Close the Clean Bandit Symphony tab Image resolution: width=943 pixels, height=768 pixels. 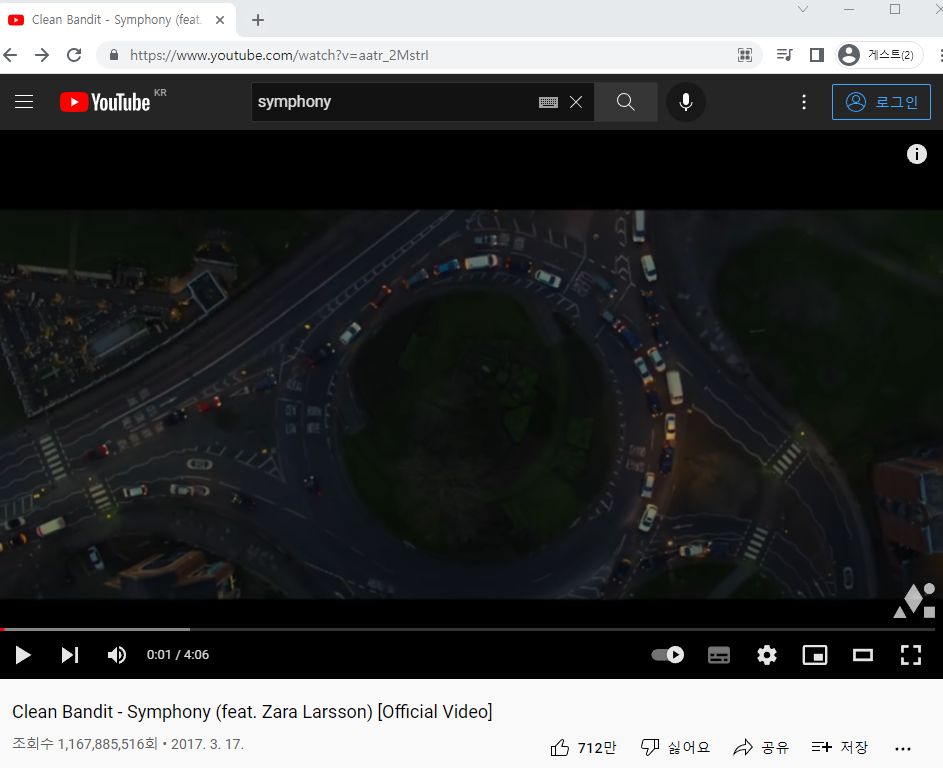220,20
